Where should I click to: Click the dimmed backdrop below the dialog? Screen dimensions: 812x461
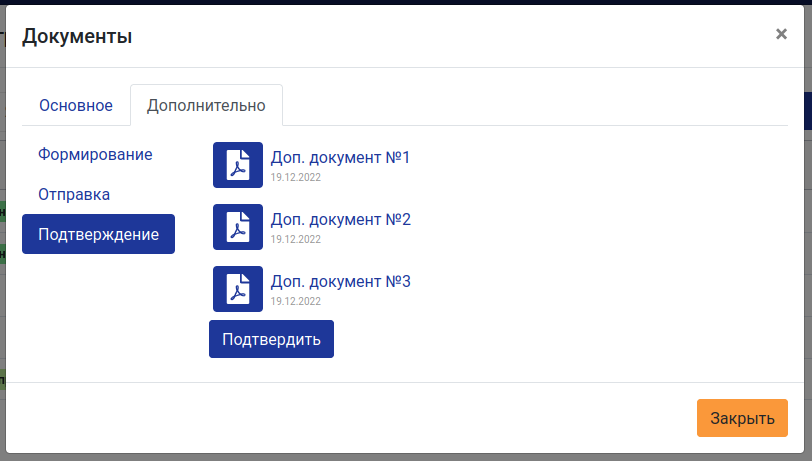[x=406, y=458]
